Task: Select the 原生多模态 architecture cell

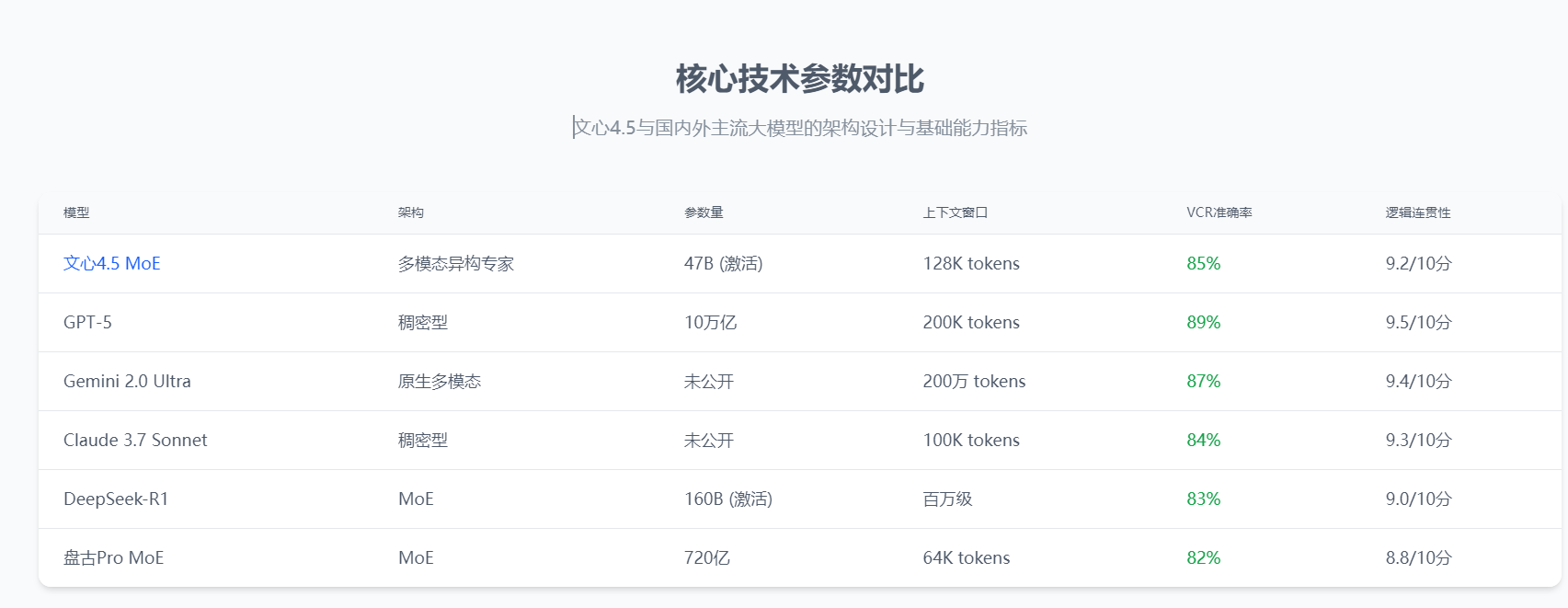Action: coord(440,381)
